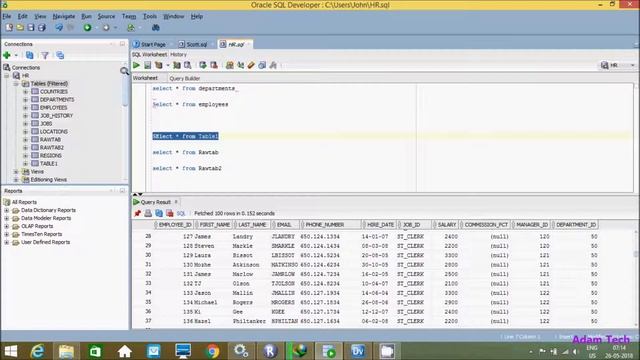Click the green Back navigation icon
The image size is (640, 360).
tap(87, 27)
